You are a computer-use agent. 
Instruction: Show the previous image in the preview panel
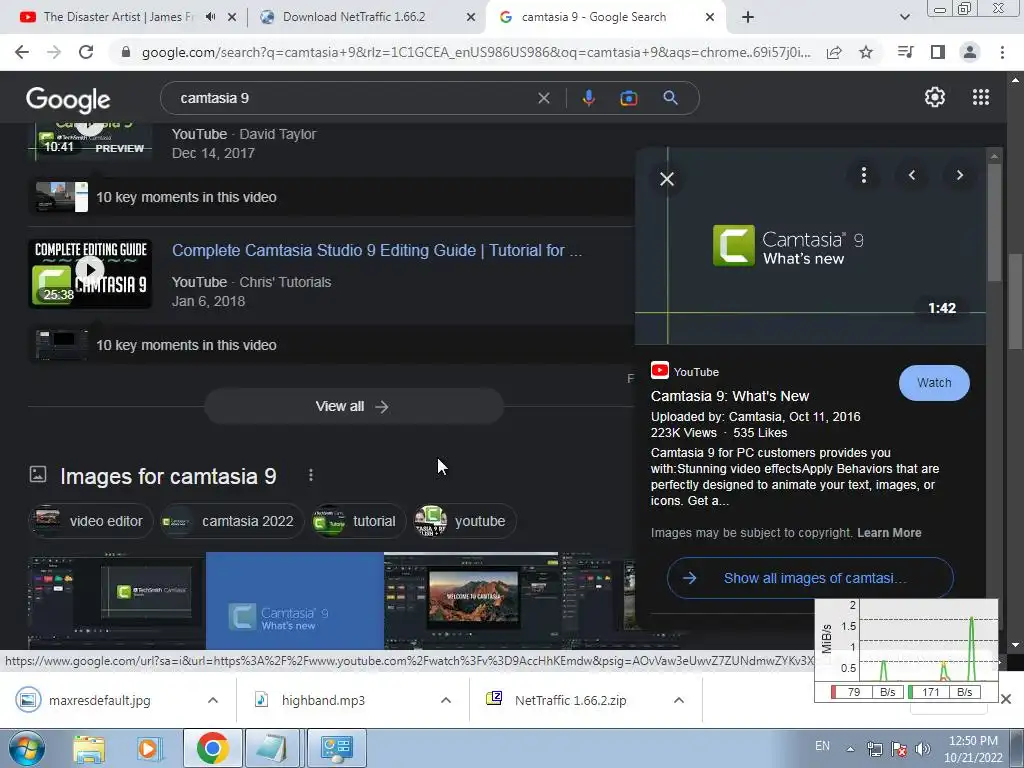912,175
